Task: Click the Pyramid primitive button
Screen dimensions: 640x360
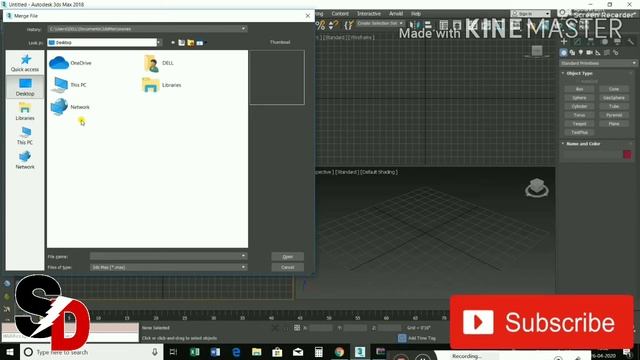Action: point(614,115)
